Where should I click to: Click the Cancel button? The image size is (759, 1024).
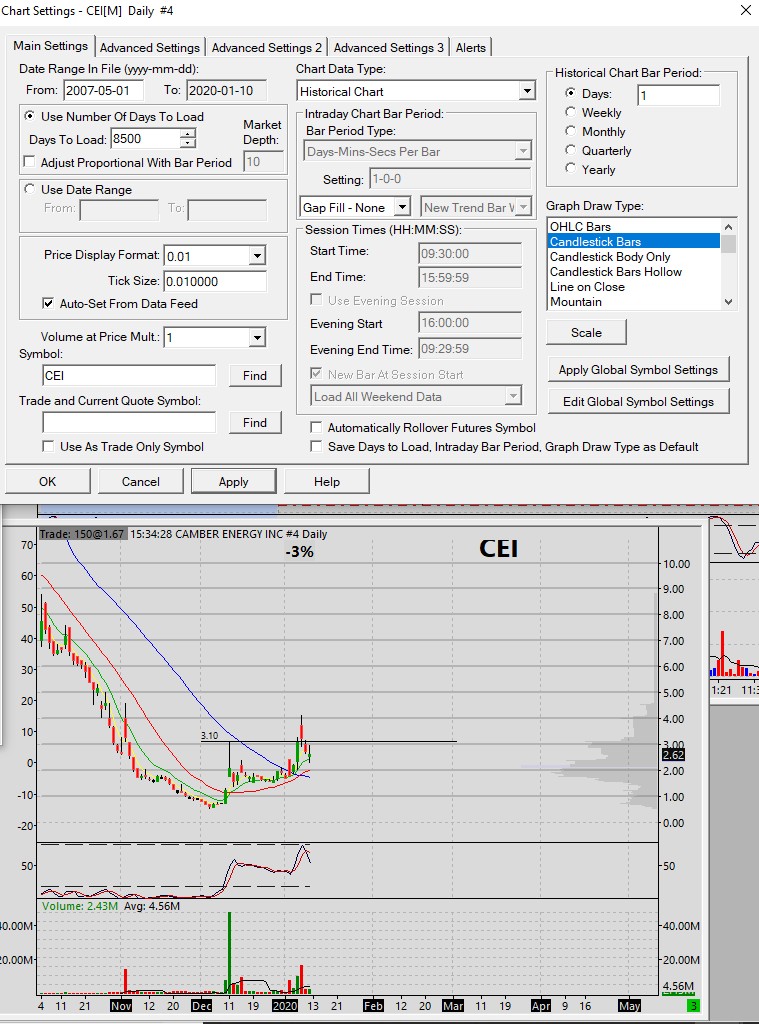point(140,481)
